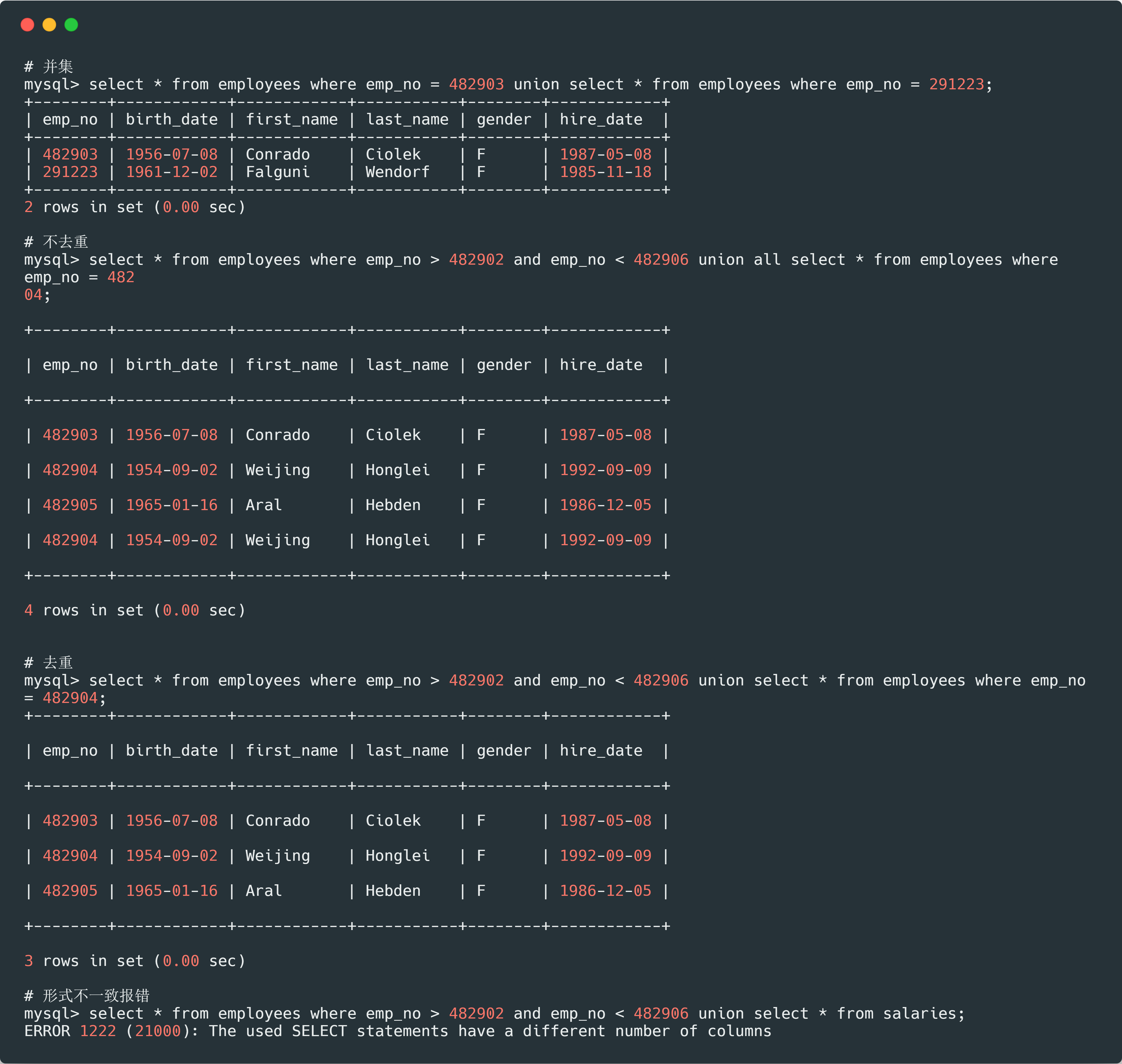
Task: Click the word 'salaries' in last query
Action: pyautogui.click(x=920, y=1014)
